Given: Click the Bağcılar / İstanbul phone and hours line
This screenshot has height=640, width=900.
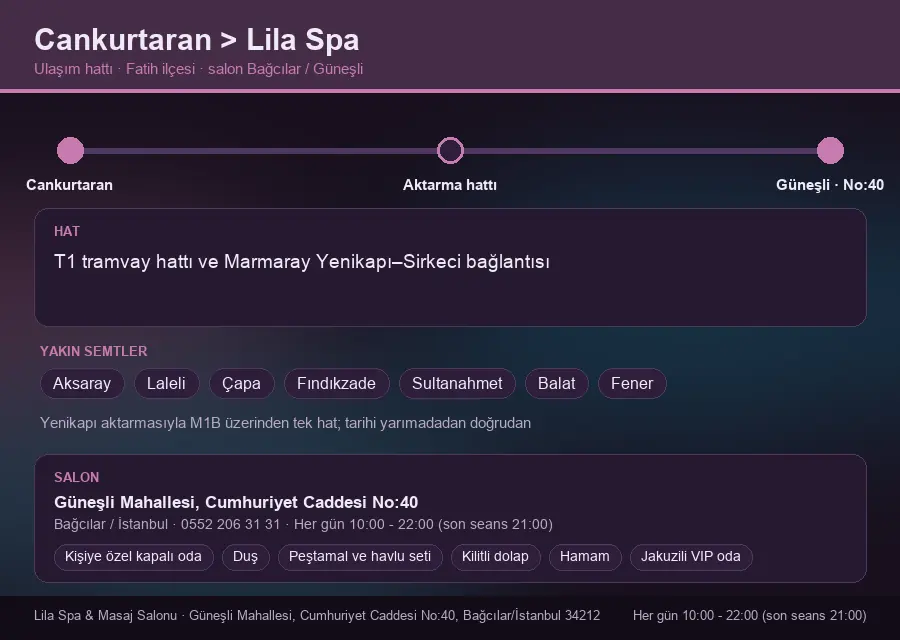Looking at the screenshot, I should [x=303, y=524].
